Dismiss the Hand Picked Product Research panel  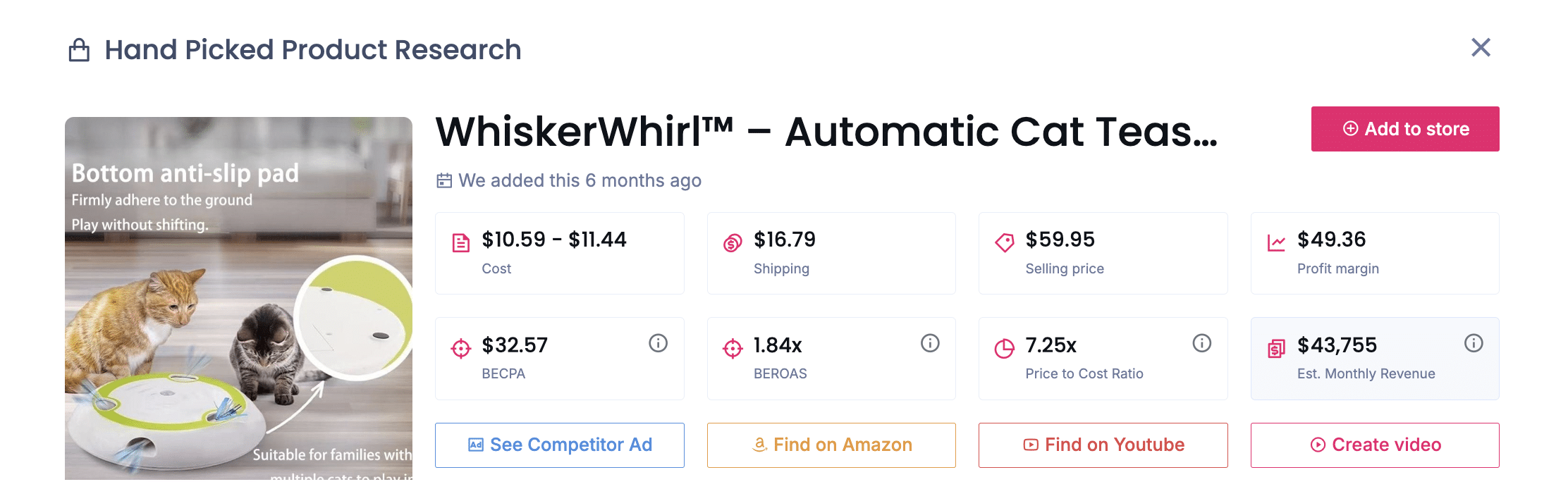pyautogui.click(x=1481, y=48)
